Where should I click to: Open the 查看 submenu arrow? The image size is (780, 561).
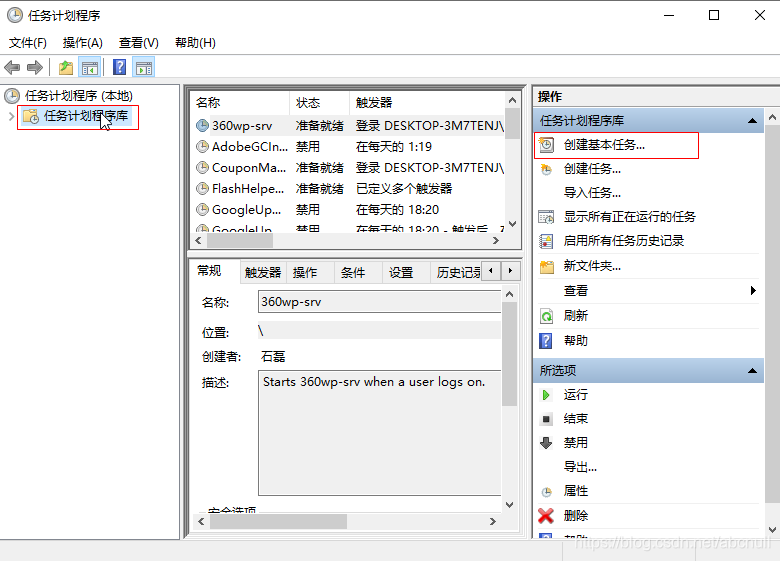tap(753, 290)
